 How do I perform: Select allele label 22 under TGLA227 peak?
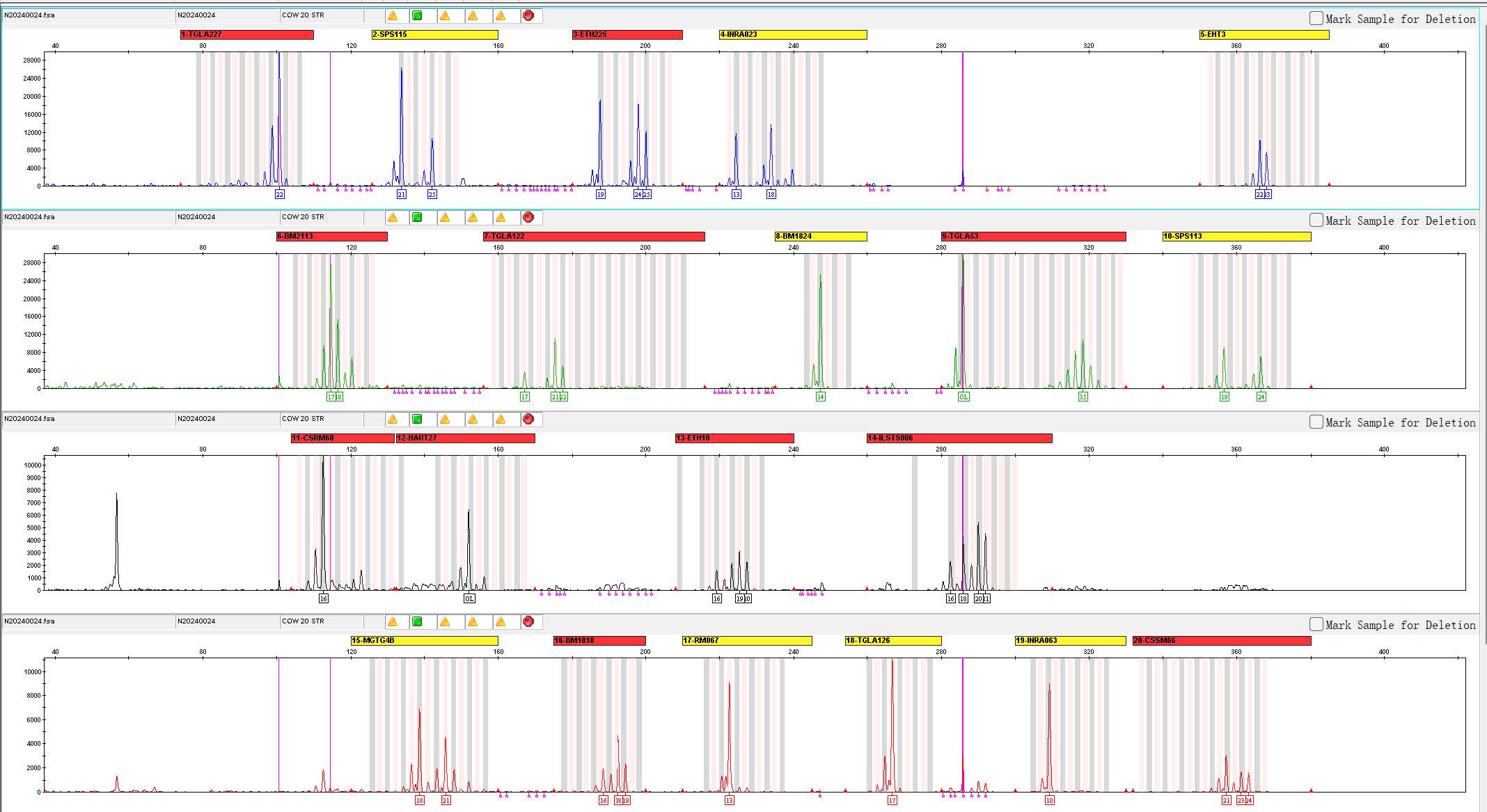[279, 195]
